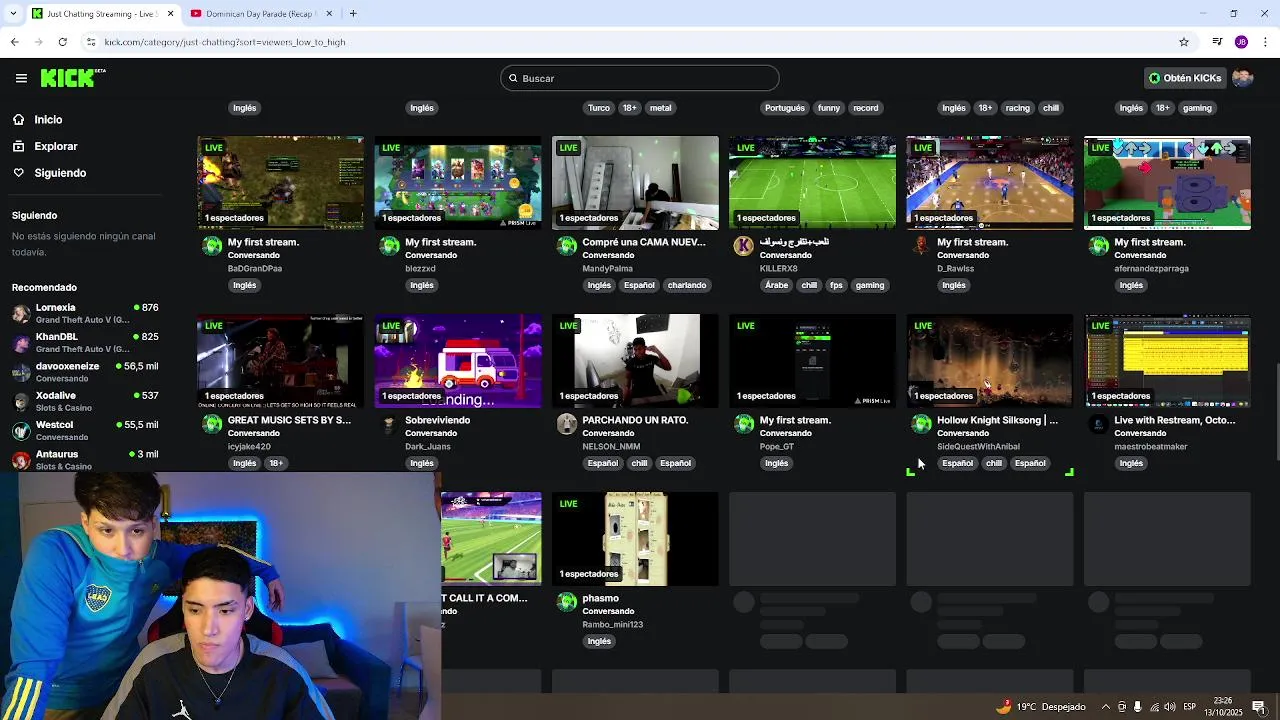Click the Dark_Juans channel avatar
This screenshot has width=1280, height=720.
pos(389,424)
